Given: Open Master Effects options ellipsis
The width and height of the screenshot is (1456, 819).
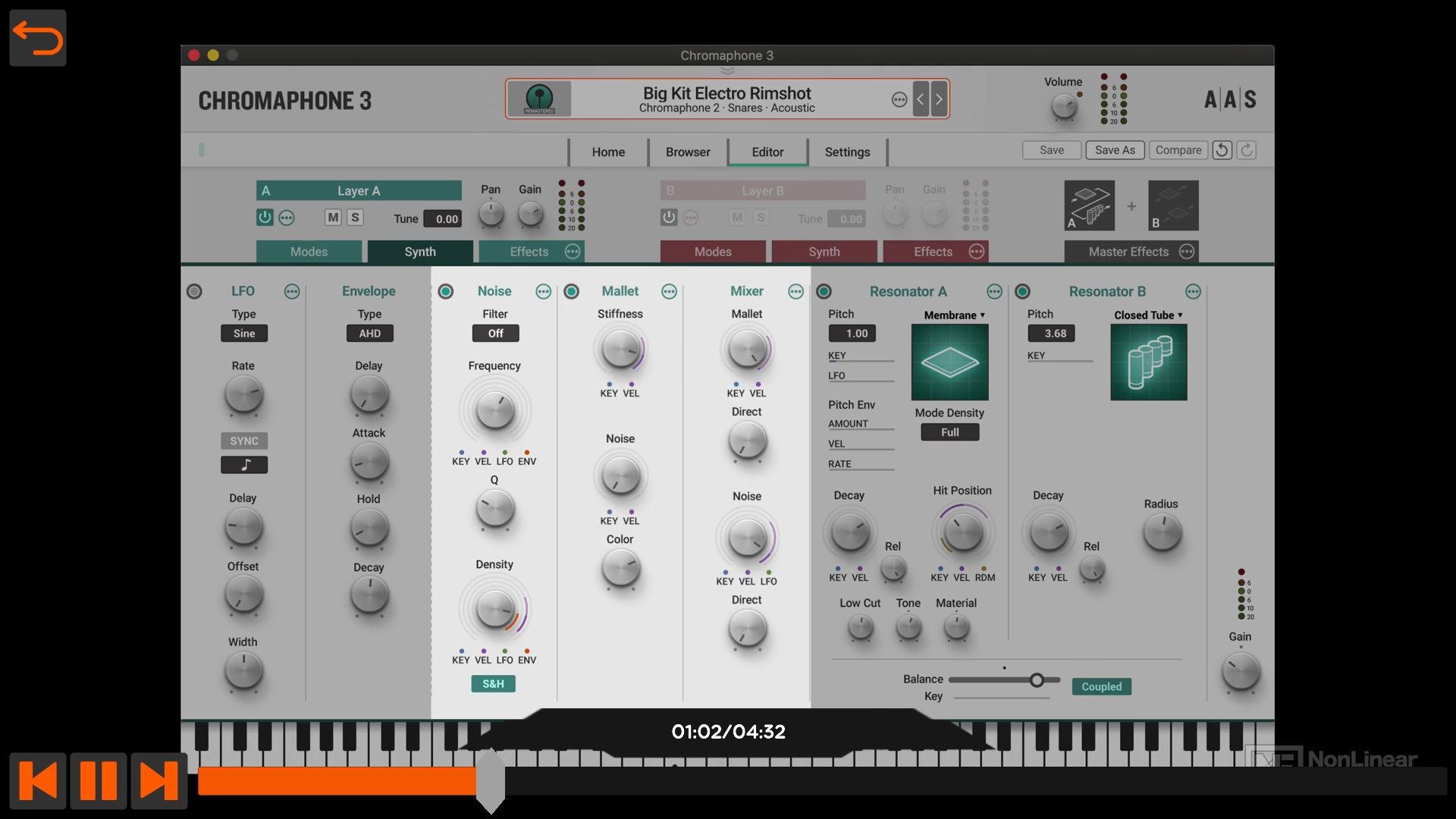Looking at the screenshot, I should click(1187, 252).
